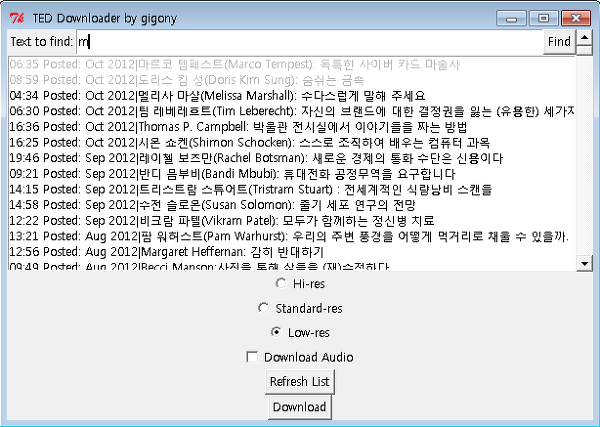Enable the Download Audio checkbox
Image resolution: width=600 pixels, height=427 pixels.
coord(252,357)
